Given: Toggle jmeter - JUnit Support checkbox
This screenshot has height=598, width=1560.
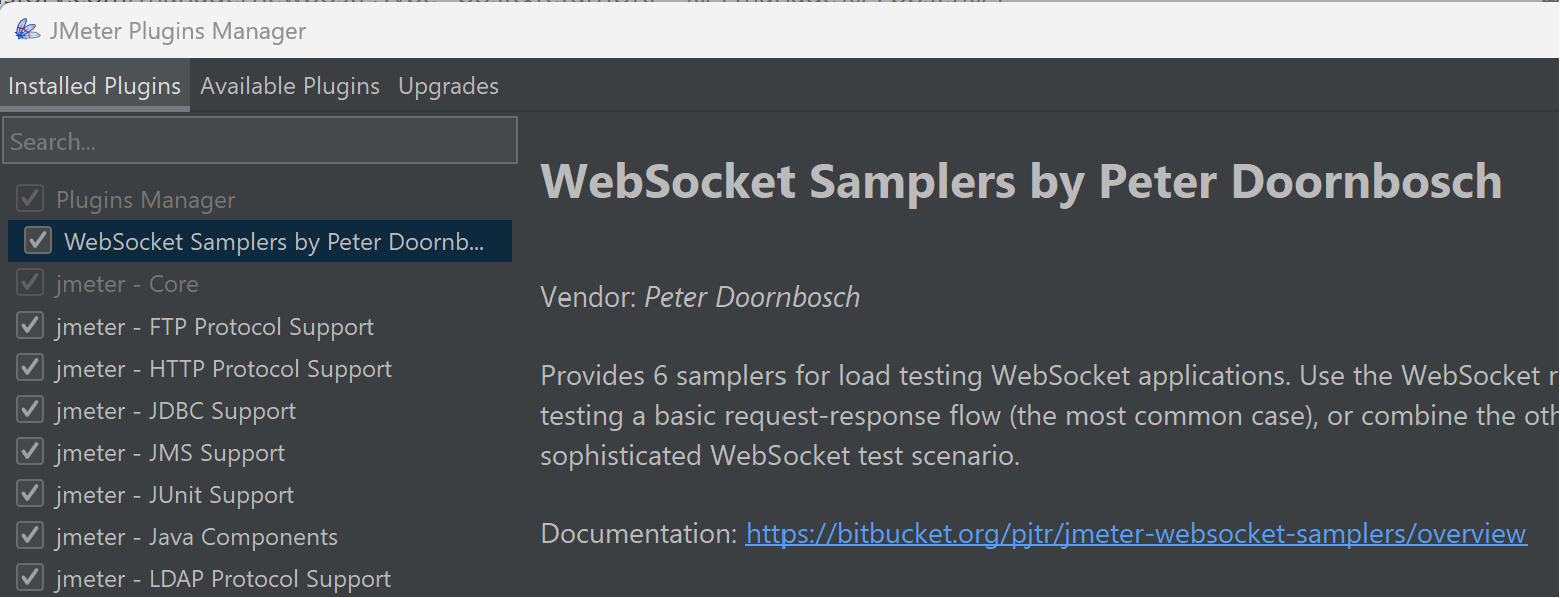Looking at the screenshot, I should [30, 494].
